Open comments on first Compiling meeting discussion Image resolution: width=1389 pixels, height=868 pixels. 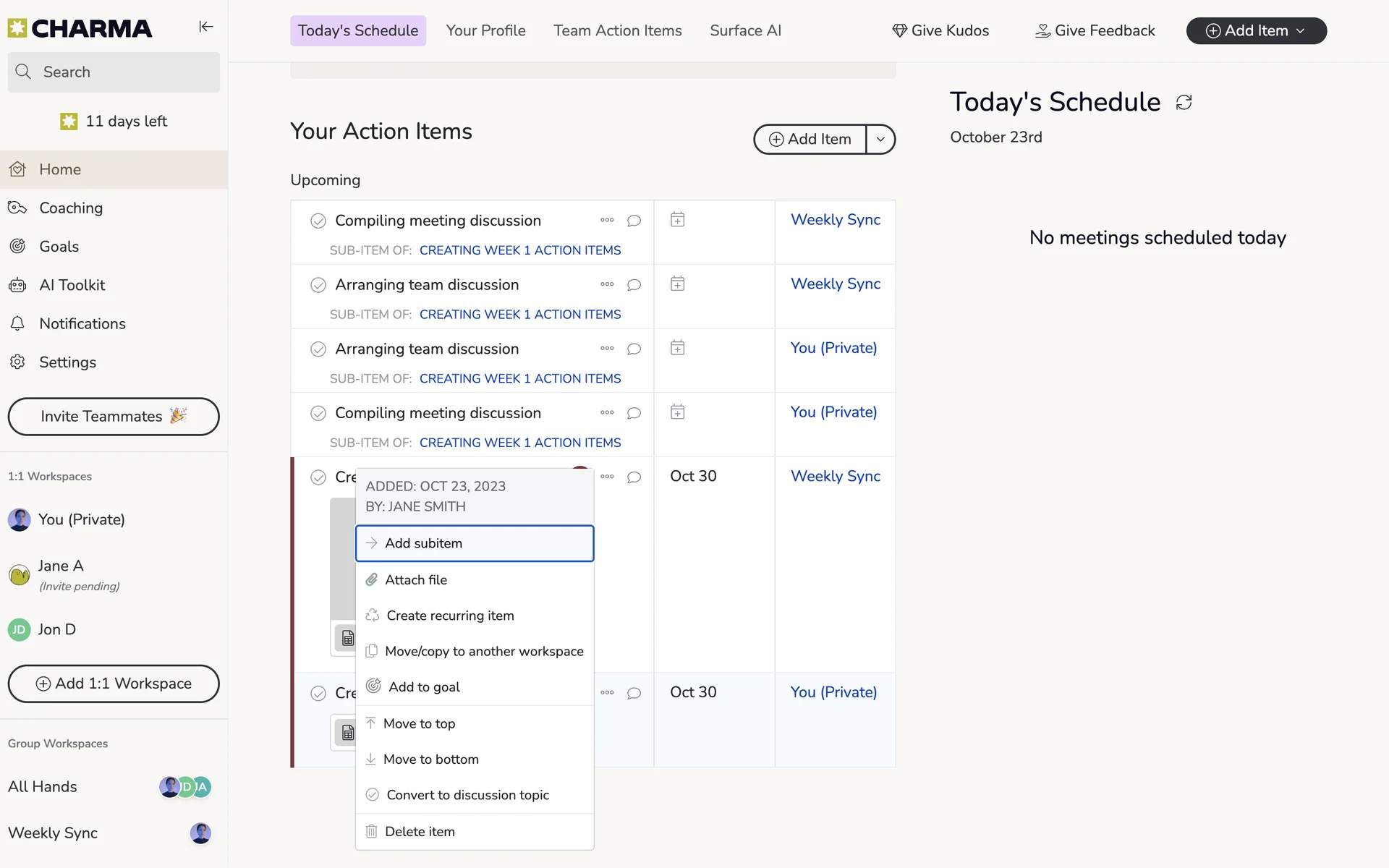coord(634,221)
